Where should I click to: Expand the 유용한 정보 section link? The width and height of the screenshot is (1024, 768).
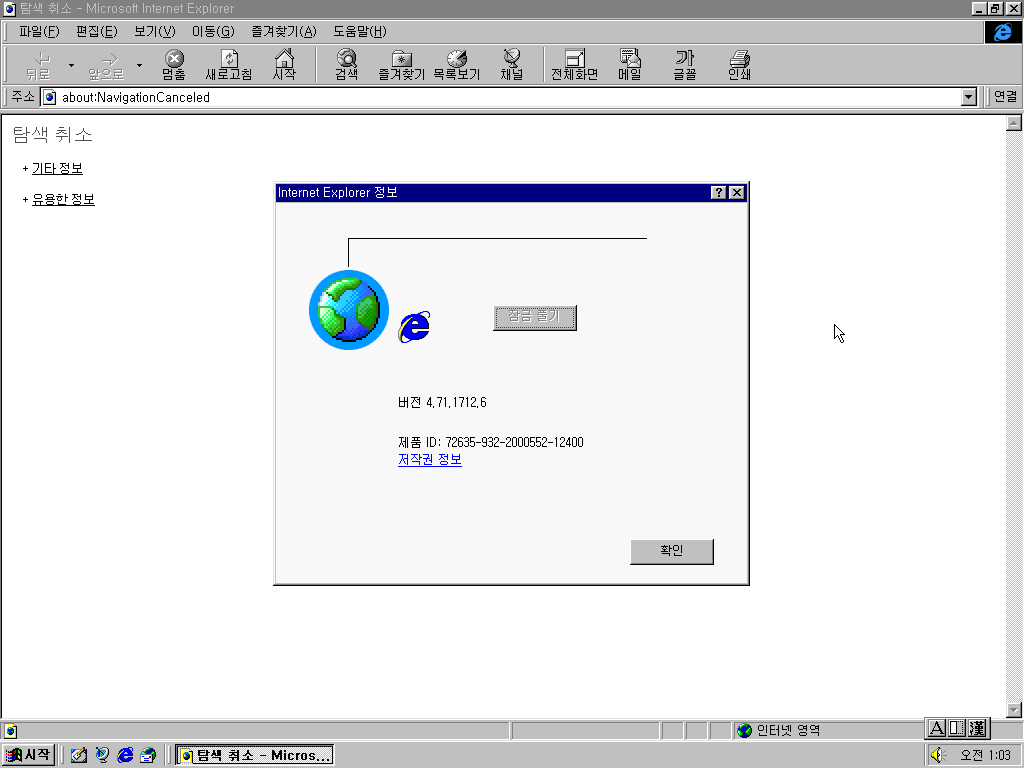point(63,199)
